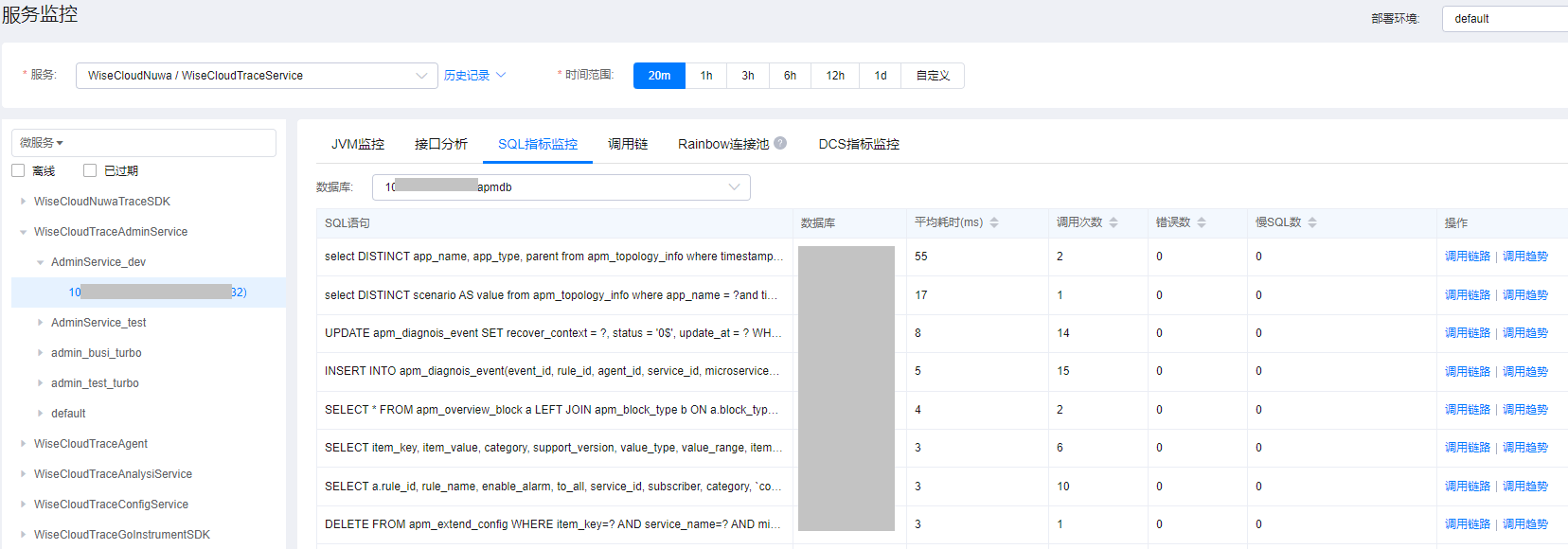The width and height of the screenshot is (1568, 549).
Task: Expand WiseCloudNuwaTraceSDK tree arrow
Action: 24,202
